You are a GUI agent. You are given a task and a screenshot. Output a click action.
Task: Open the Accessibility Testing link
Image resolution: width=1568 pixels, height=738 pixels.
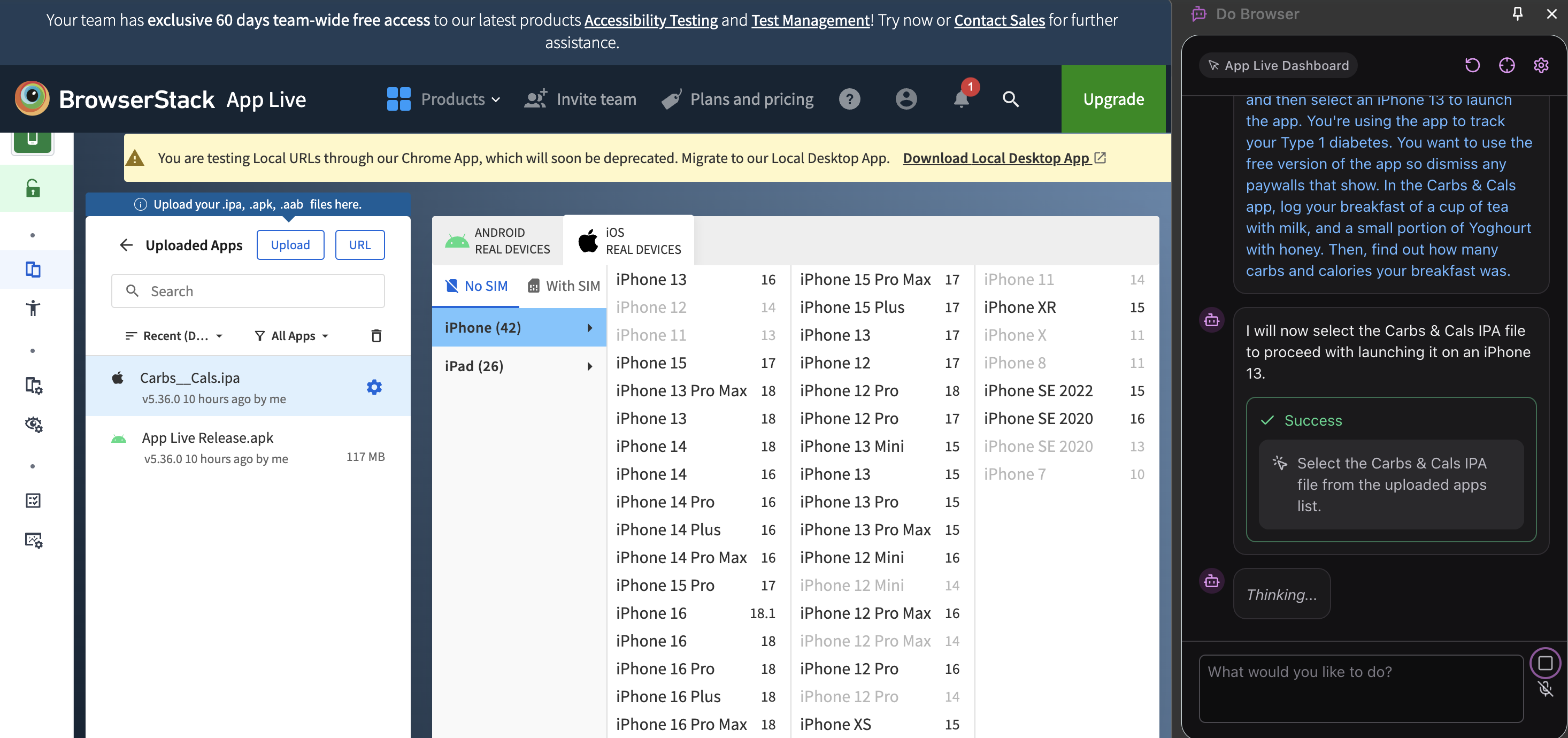point(651,20)
